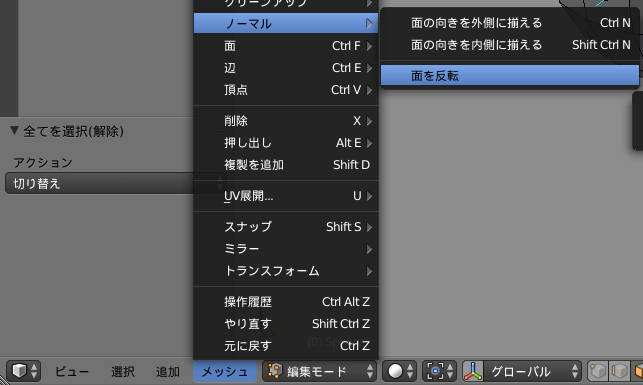This screenshot has width=643, height=385.
Task: Enable edge select mode cube icon
Action: (x=620, y=371)
